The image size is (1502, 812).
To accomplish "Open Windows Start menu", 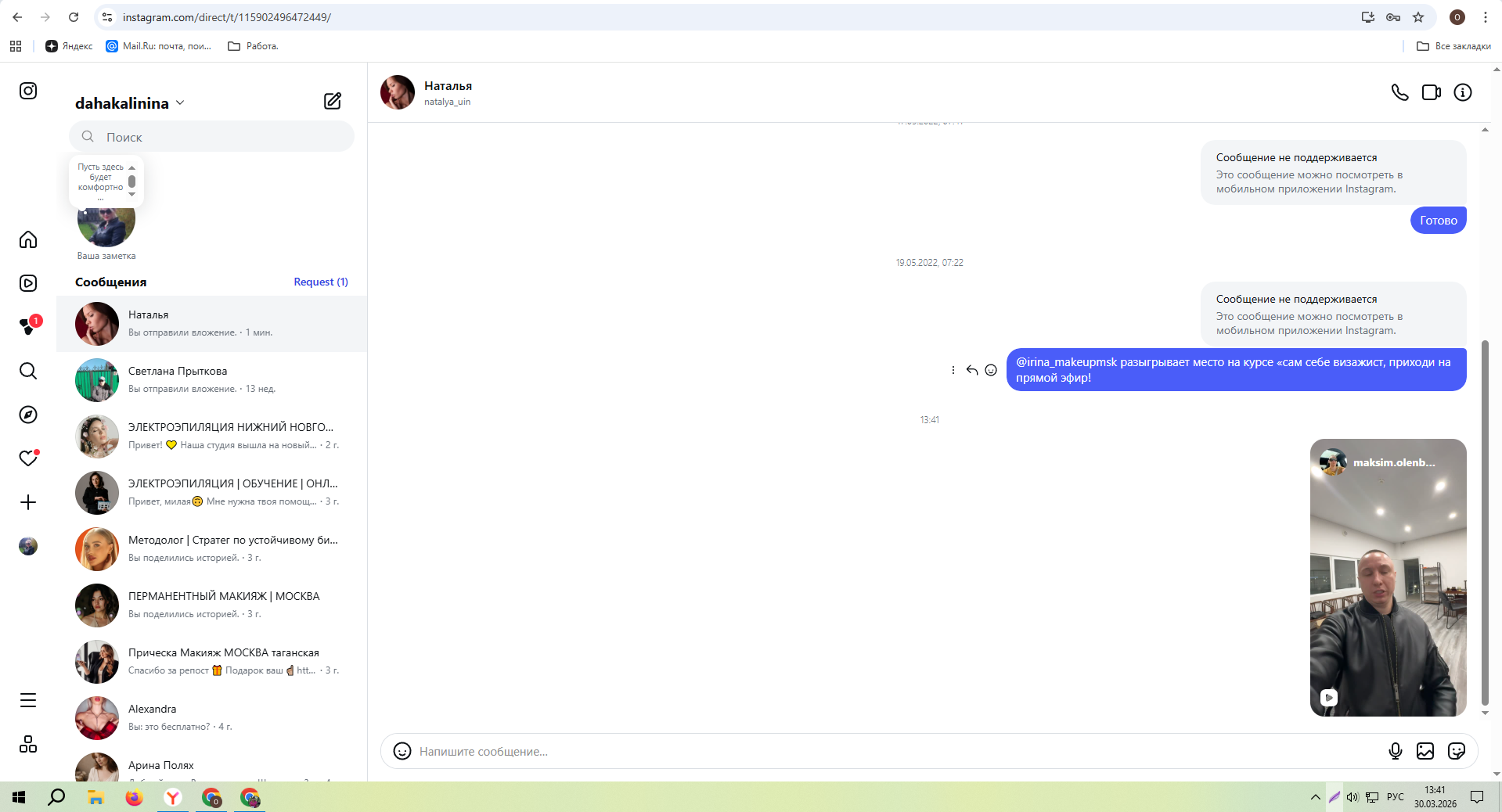I will tap(19, 797).
